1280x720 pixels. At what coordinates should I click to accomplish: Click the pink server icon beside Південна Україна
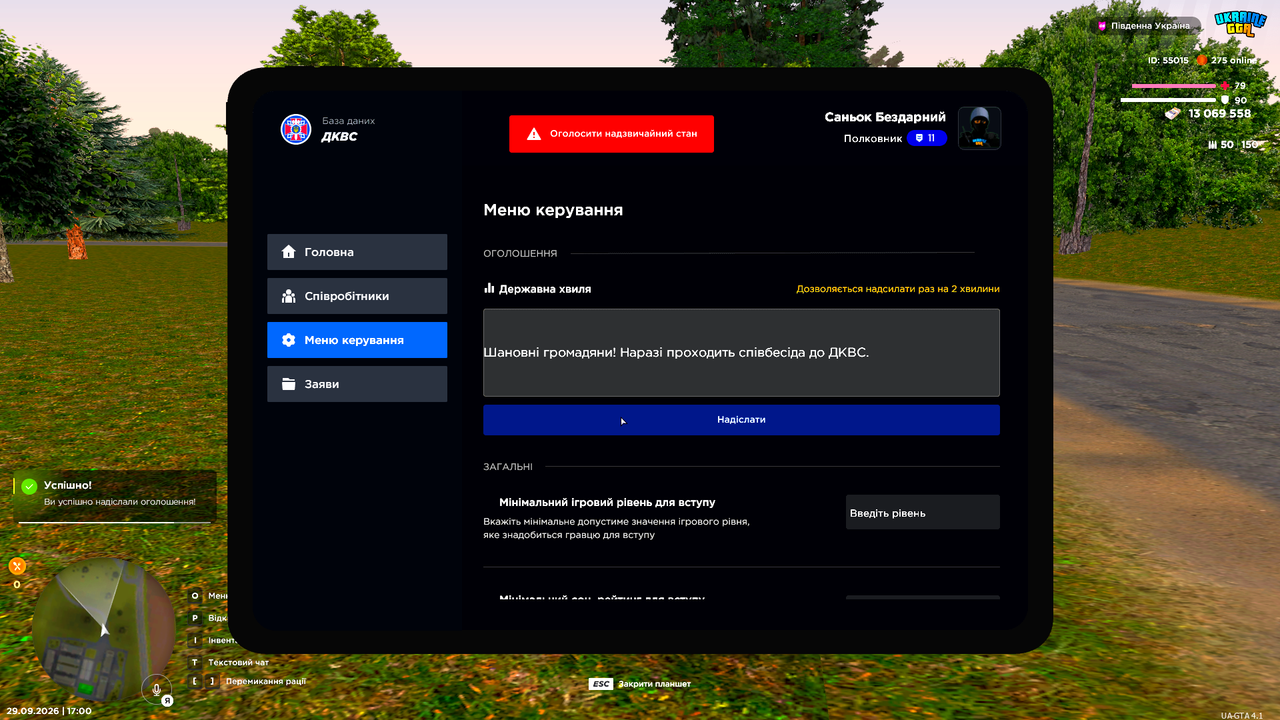point(1103,26)
